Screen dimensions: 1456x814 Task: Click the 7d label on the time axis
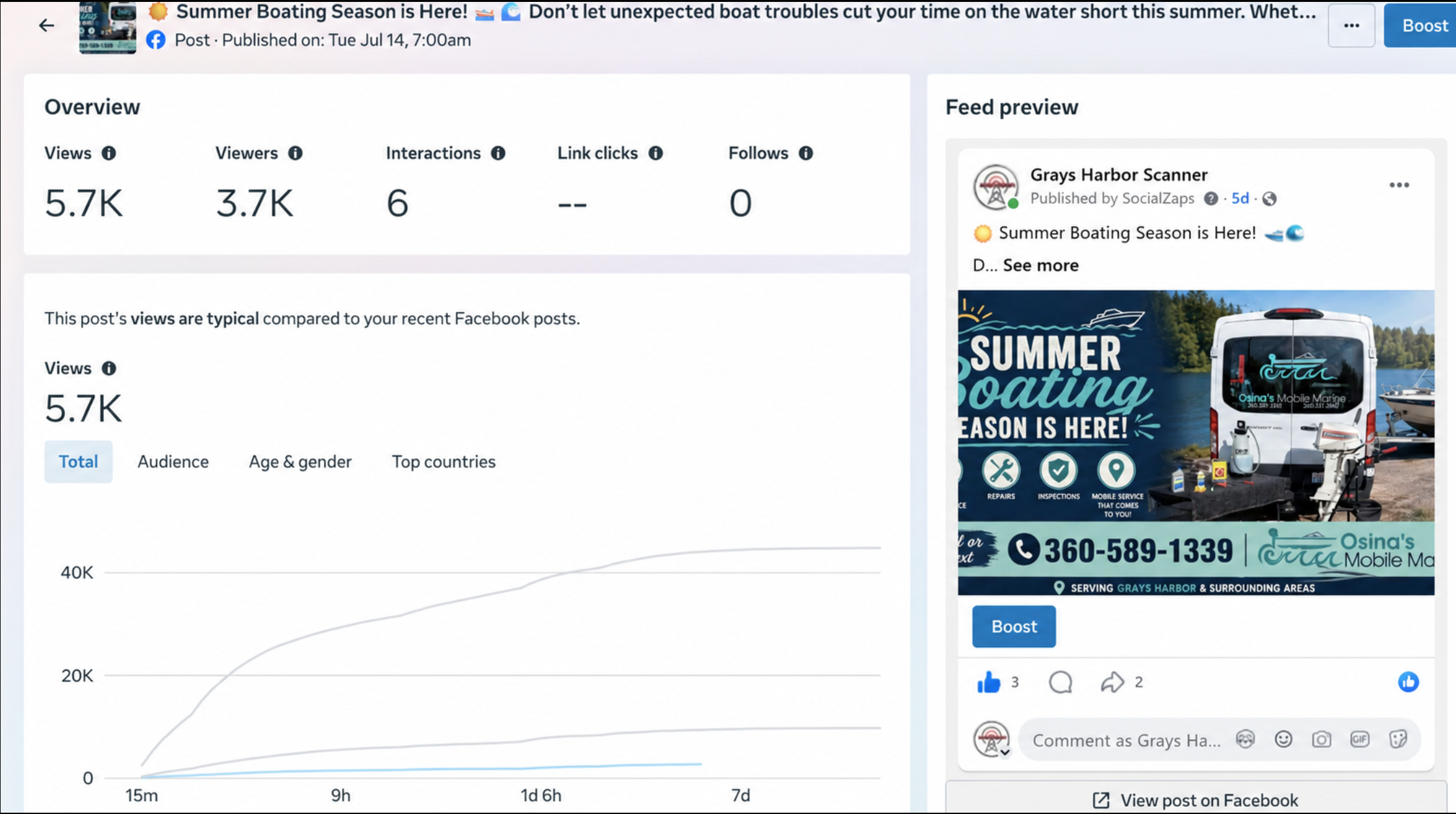click(x=741, y=796)
